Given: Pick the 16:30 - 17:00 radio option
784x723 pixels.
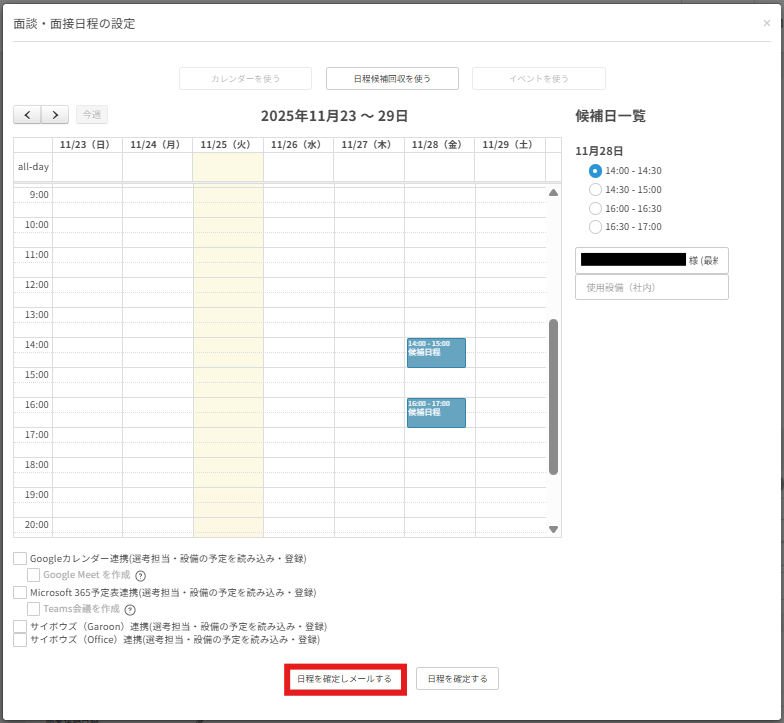Looking at the screenshot, I should [x=596, y=227].
